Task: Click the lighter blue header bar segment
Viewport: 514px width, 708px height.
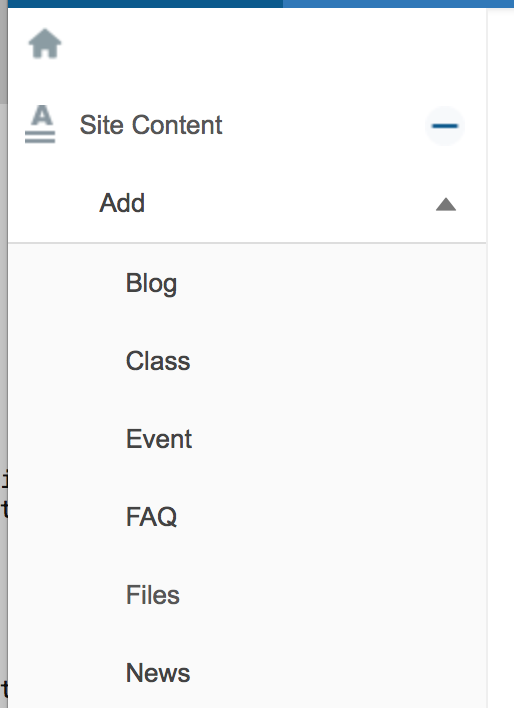Action: click(398, 4)
